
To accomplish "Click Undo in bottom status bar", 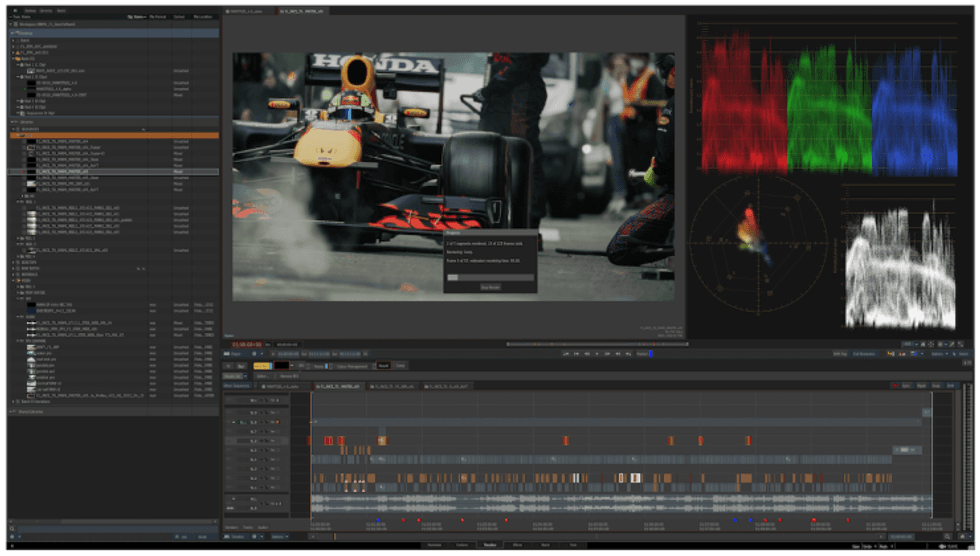I will 868,547.
